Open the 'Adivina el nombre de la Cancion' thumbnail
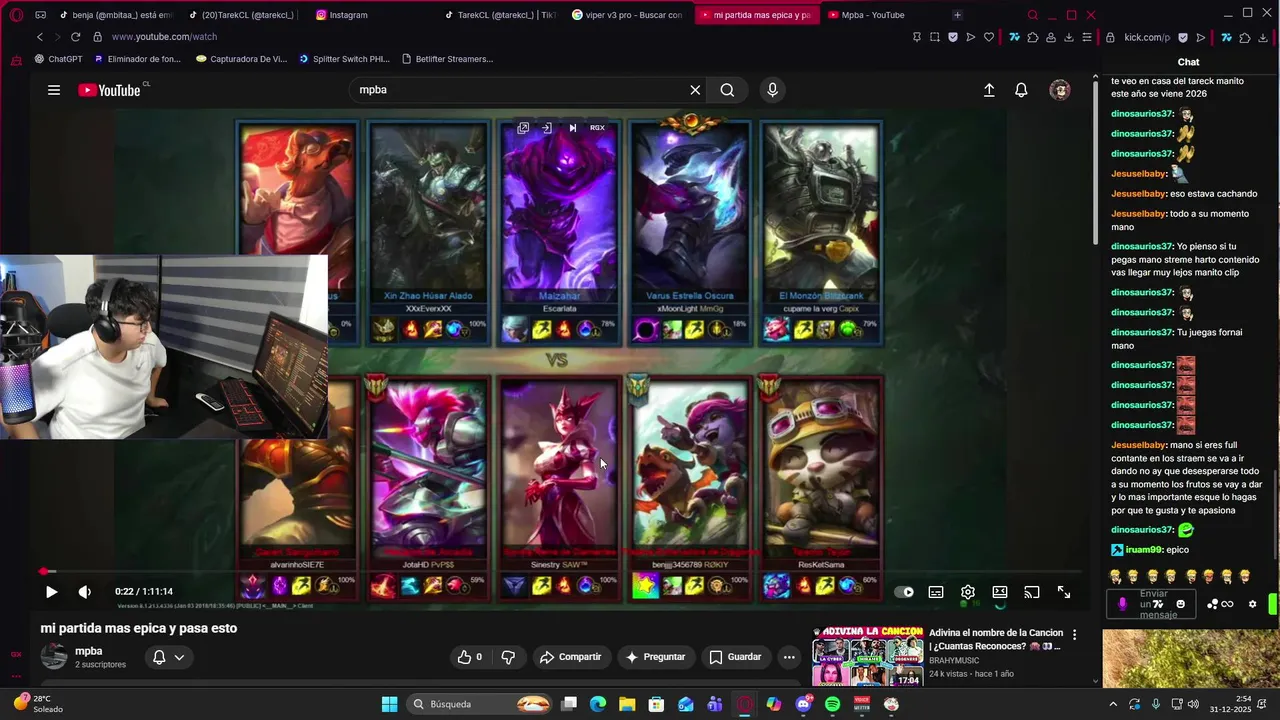This screenshot has width=1280, height=720. (x=867, y=657)
